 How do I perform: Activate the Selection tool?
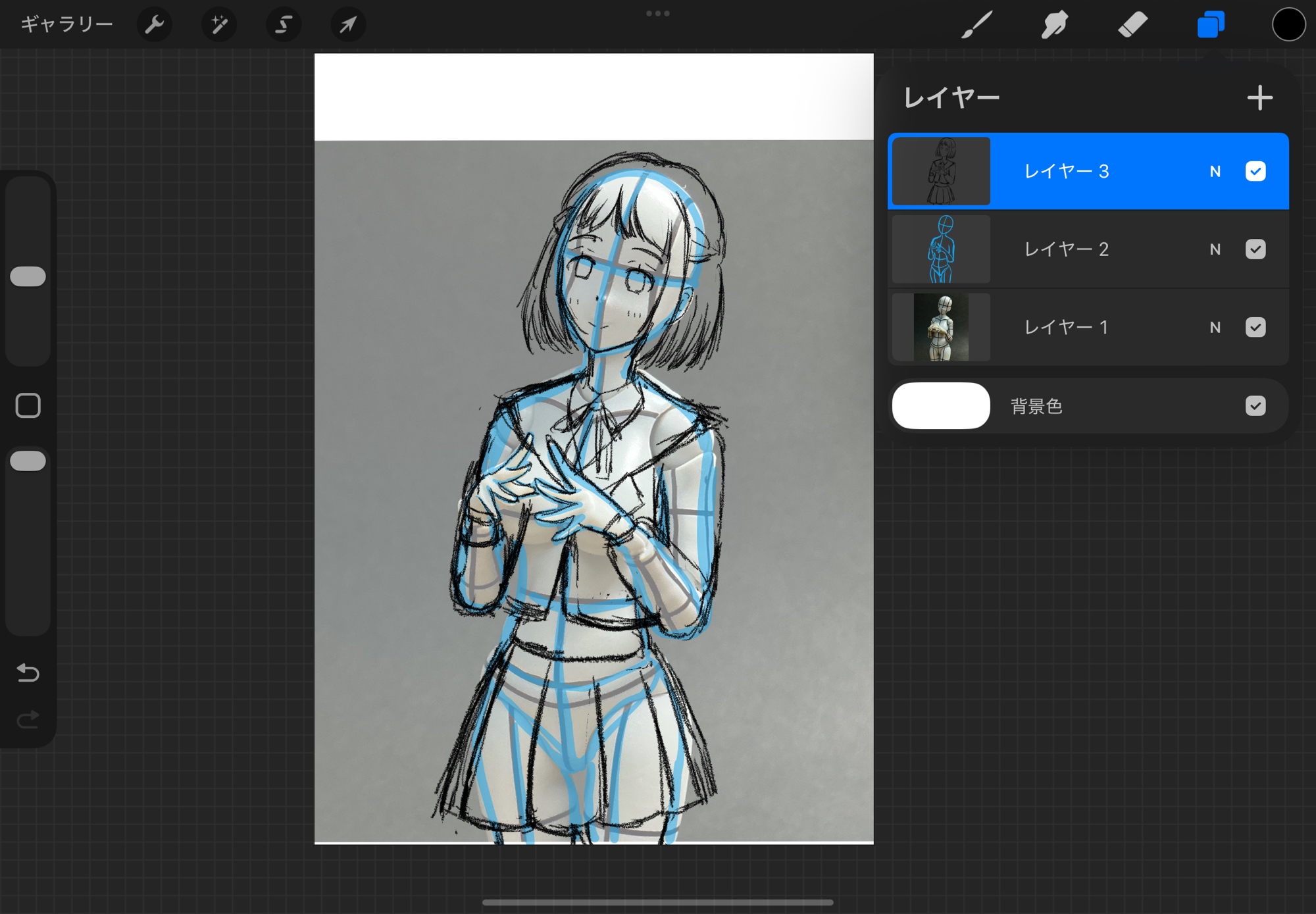point(283,25)
